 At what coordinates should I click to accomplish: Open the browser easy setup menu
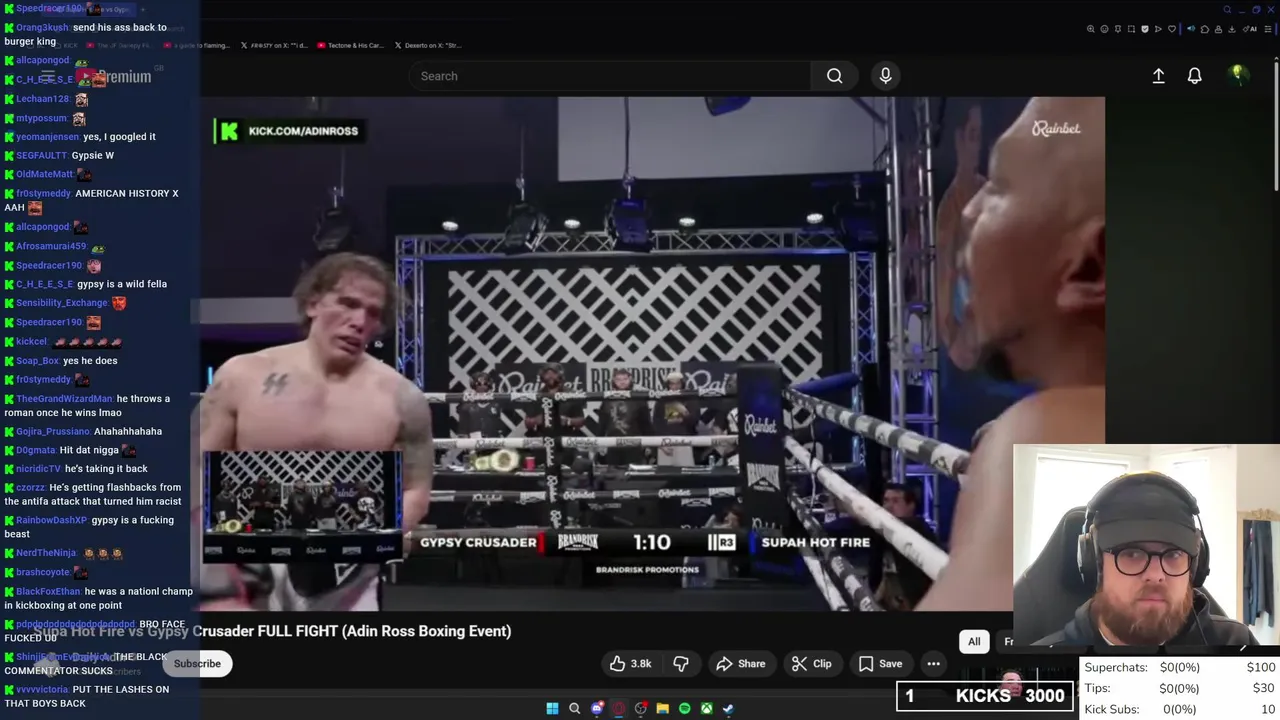tap(1268, 29)
